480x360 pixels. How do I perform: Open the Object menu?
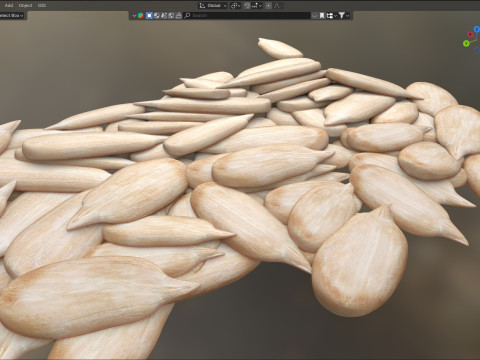(x=25, y=5)
